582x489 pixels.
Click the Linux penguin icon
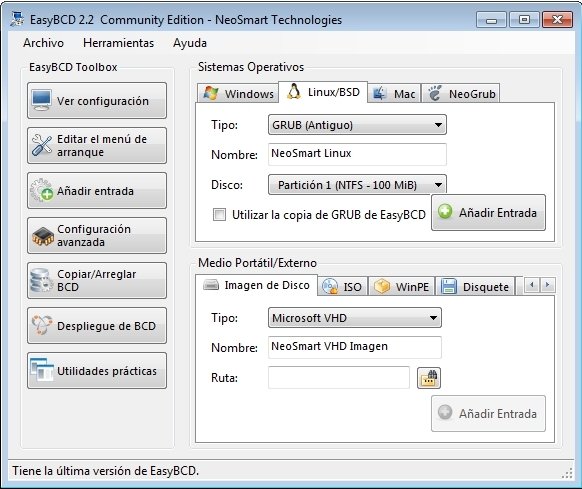click(294, 92)
